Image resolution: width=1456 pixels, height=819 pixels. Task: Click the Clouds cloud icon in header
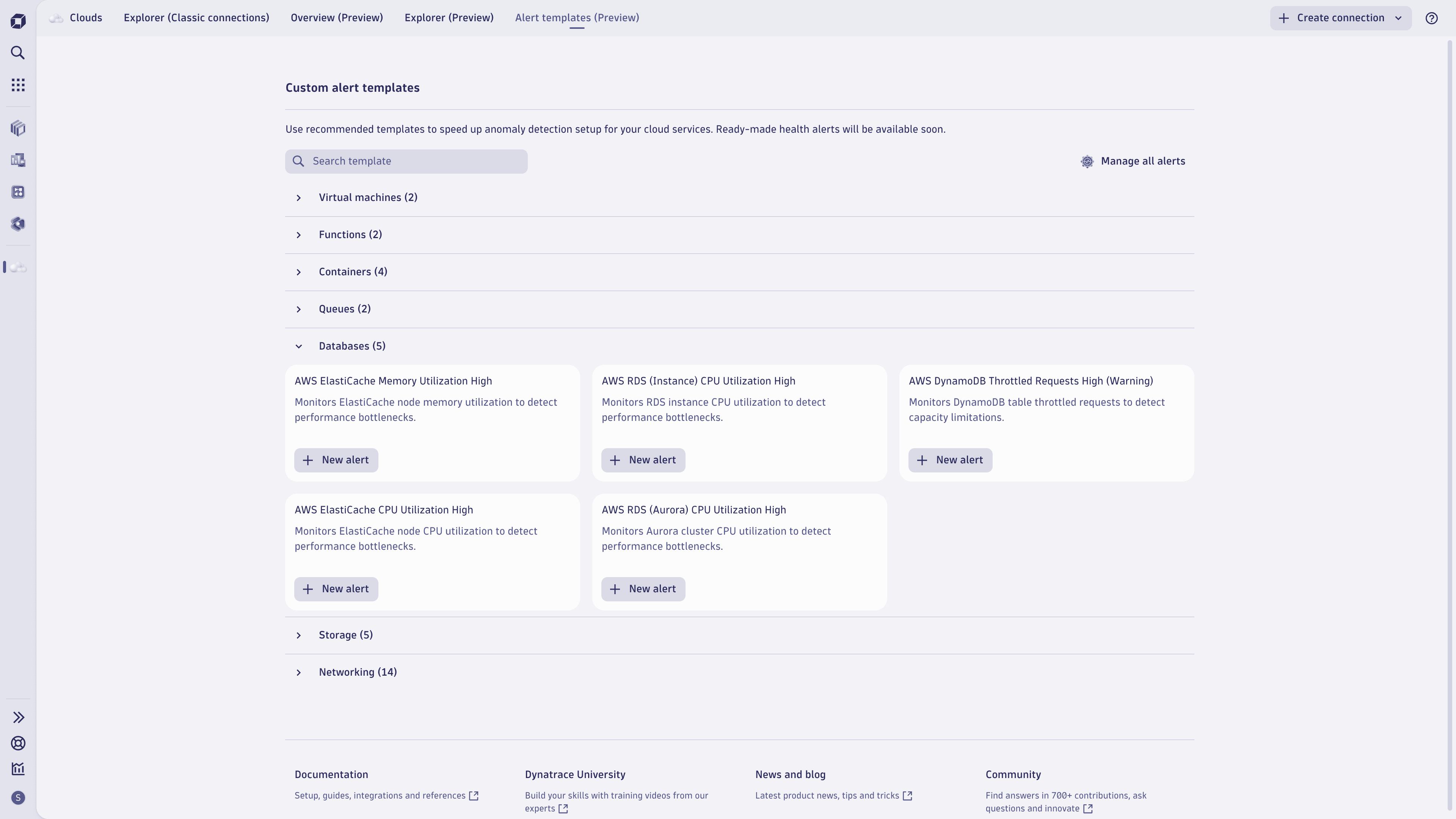(55, 18)
